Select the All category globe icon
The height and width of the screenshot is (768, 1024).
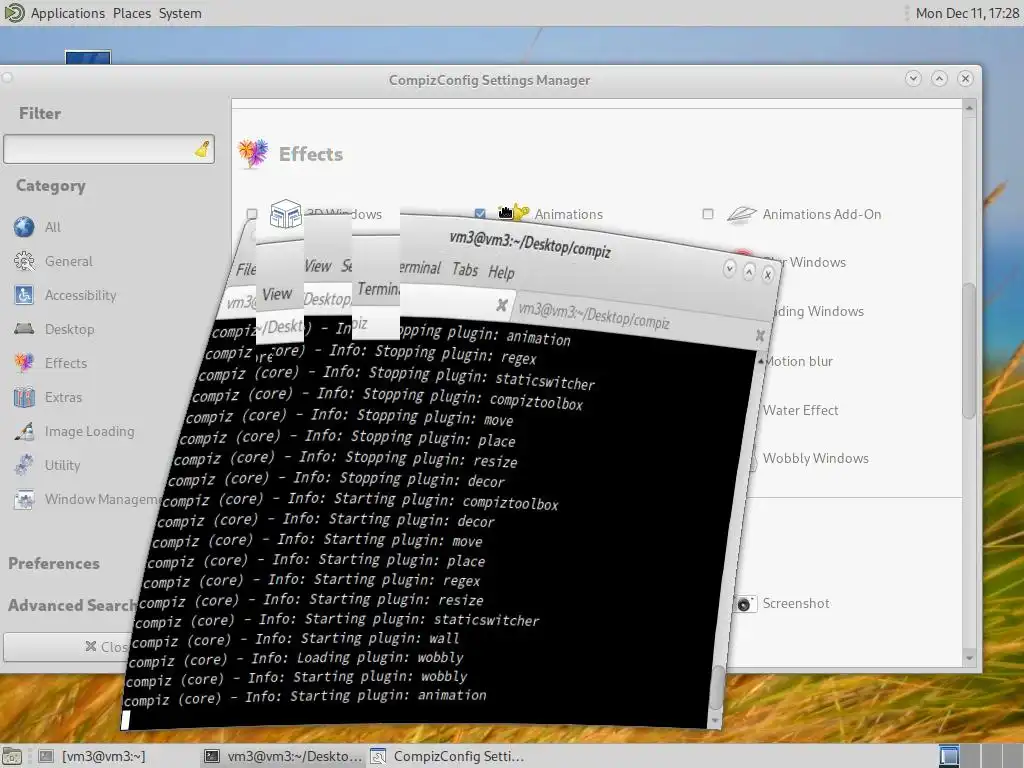tap(24, 227)
